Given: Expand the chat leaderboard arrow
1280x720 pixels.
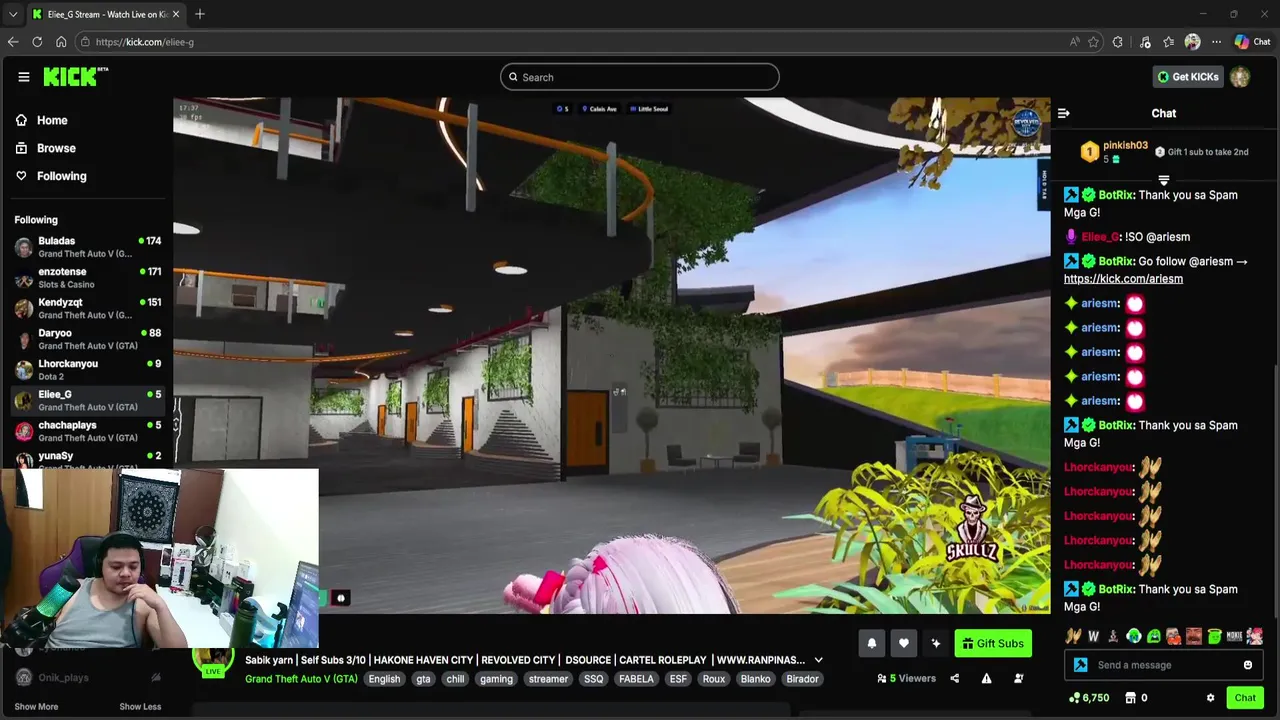Looking at the screenshot, I should click(x=1164, y=180).
